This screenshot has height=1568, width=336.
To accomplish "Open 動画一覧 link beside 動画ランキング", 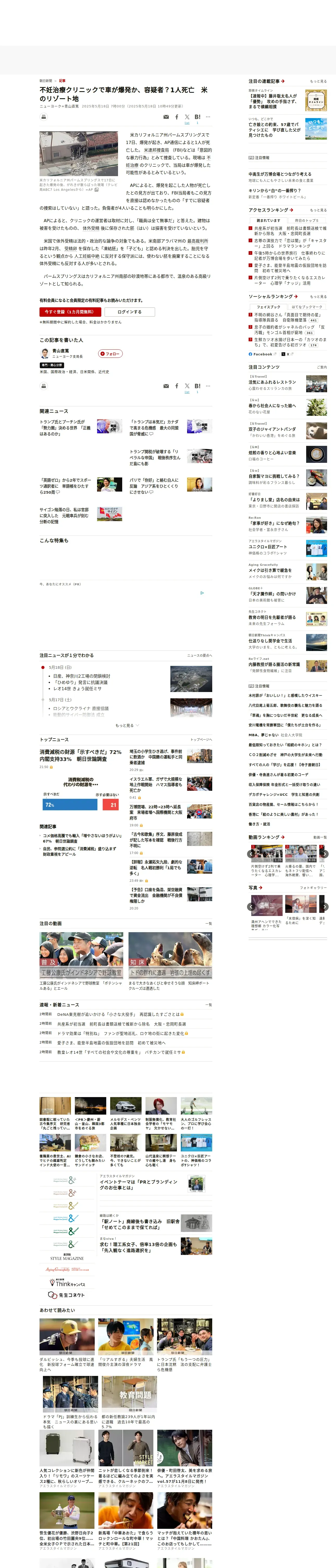I will [x=320, y=837].
